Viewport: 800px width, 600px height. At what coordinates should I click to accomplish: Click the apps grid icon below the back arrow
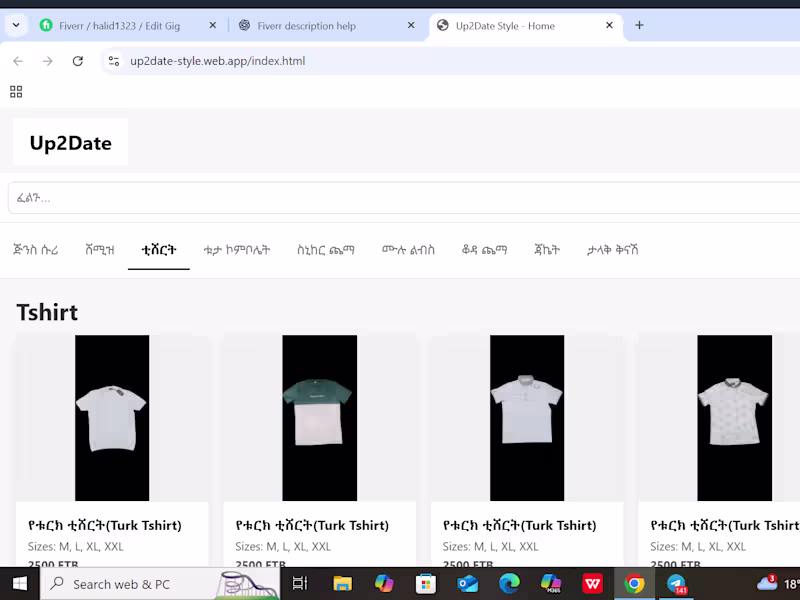click(16, 91)
